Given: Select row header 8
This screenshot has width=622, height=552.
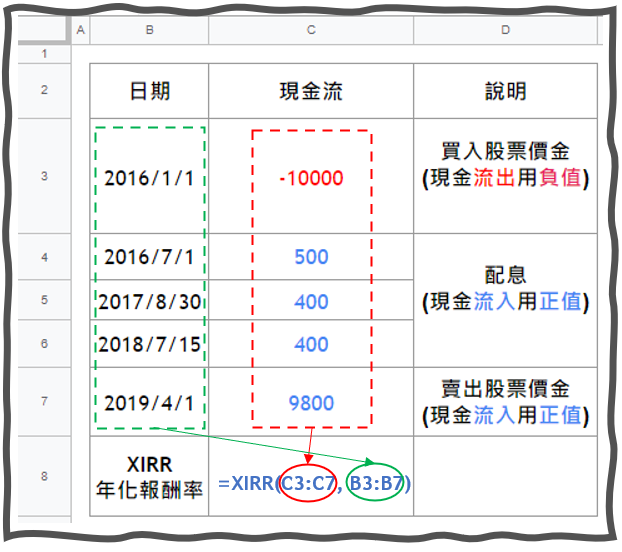Looking at the screenshot, I should coord(44,476).
